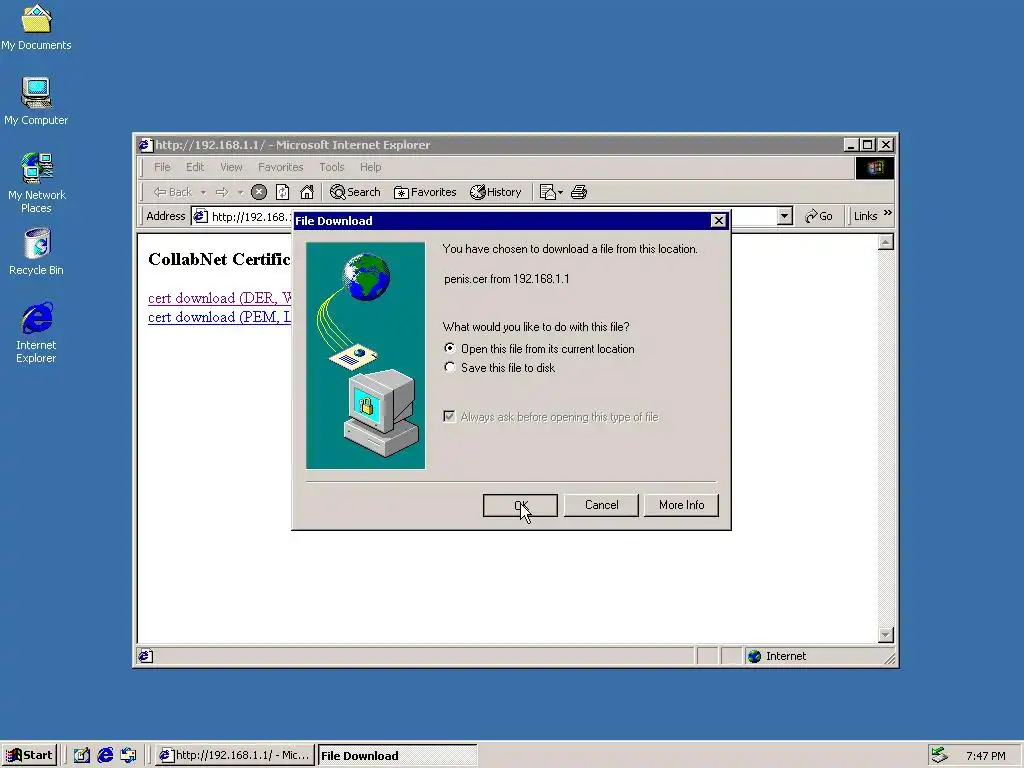This screenshot has width=1024, height=768.
Task: Click the address bar page icon
Action: (x=200, y=216)
